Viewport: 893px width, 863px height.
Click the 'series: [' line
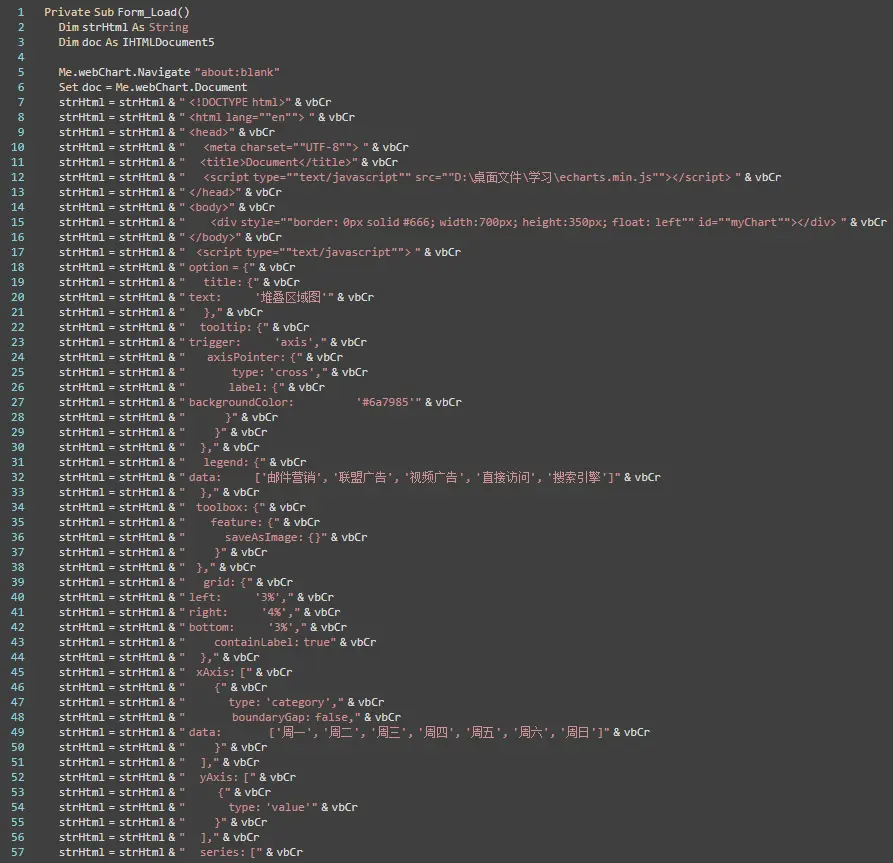181,852
